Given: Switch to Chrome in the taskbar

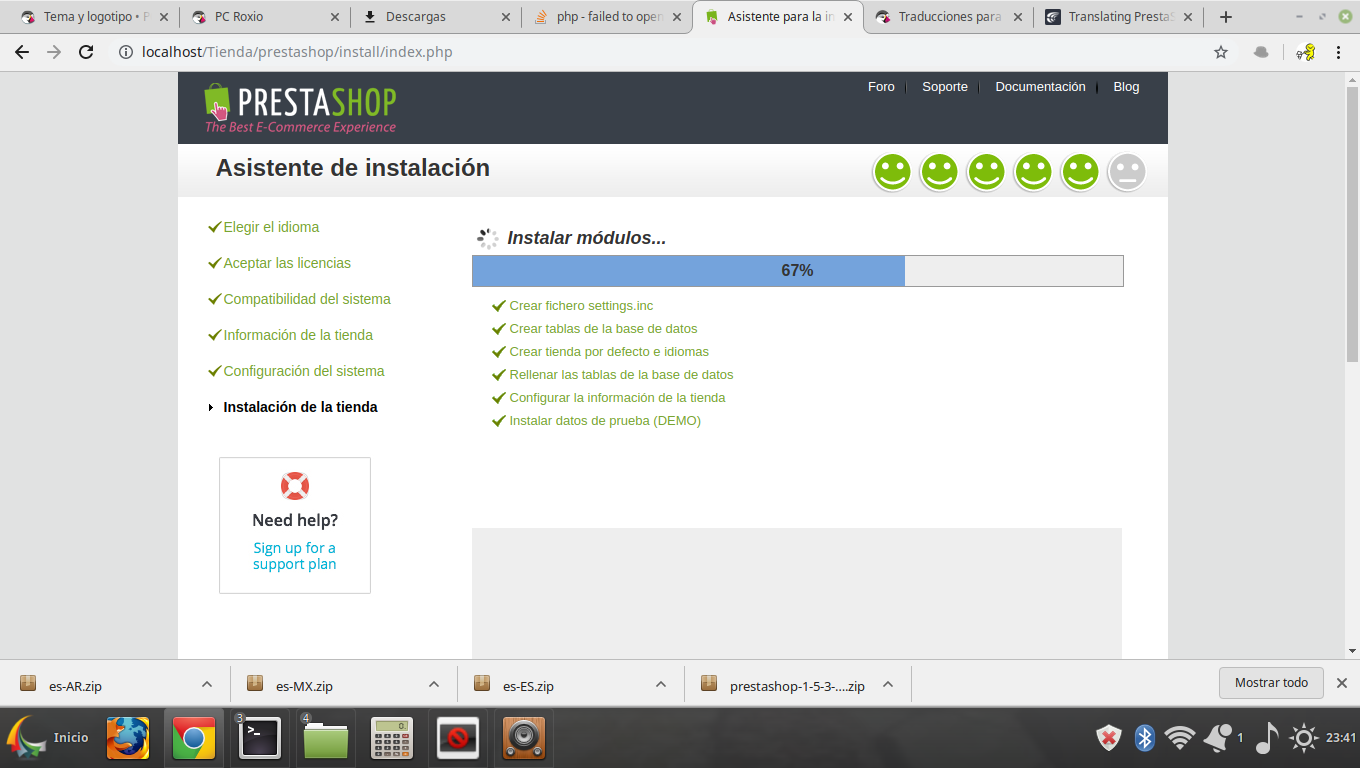Looking at the screenshot, I should point(193,738).
